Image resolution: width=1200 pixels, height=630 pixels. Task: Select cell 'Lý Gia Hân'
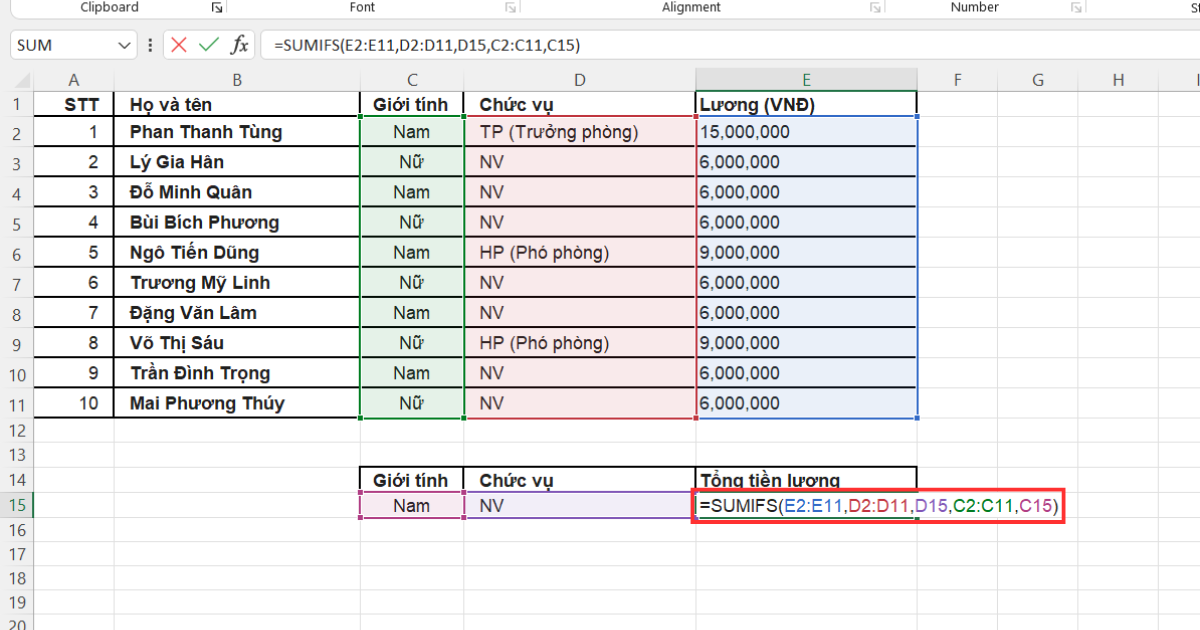click(237, 162)
